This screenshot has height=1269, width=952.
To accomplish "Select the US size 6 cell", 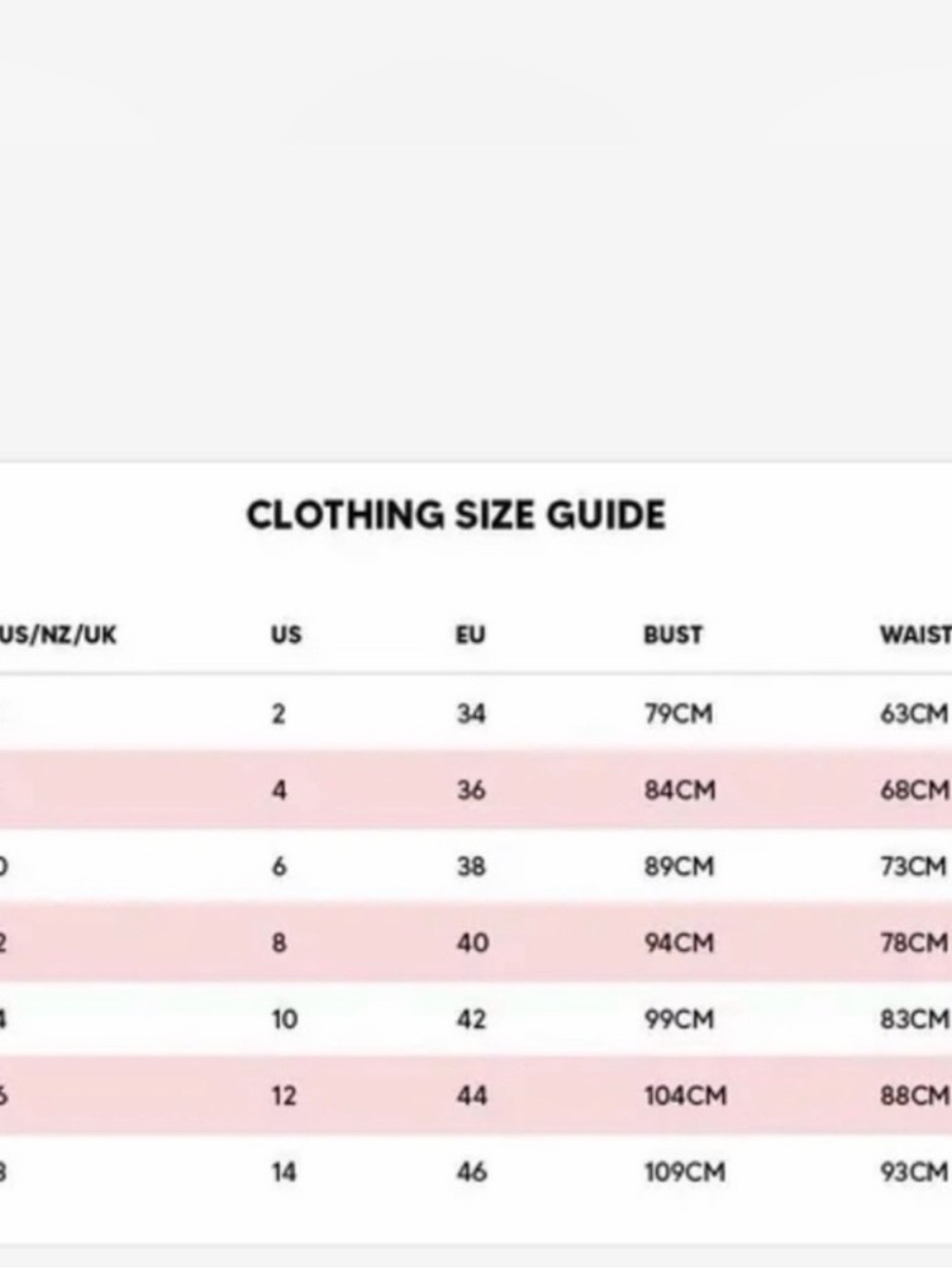I will click(x=278, y=866).
